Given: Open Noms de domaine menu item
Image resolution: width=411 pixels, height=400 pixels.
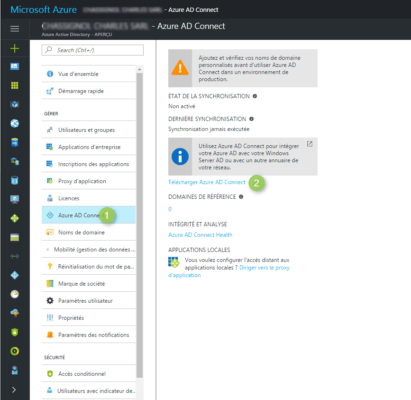Looking at the screenshot, I should [89, 232].
